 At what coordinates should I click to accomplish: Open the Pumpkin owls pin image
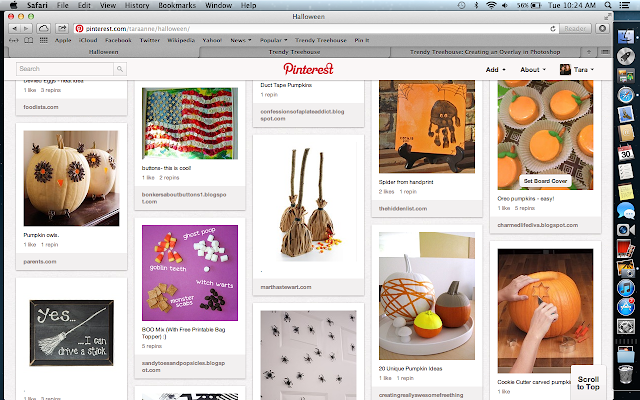point(71,178)
